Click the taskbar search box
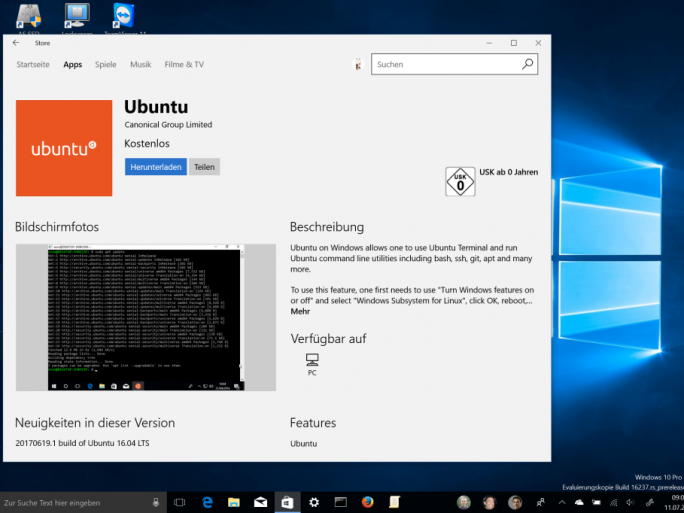The width and height of the screenshot is (684, 513). click(83, 503)
